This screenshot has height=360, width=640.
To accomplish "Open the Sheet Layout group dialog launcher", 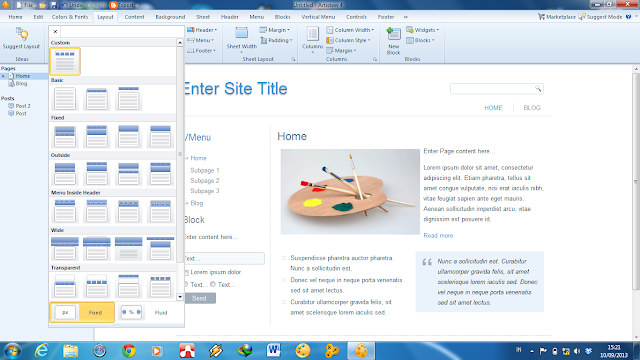I will click(293, 59).
